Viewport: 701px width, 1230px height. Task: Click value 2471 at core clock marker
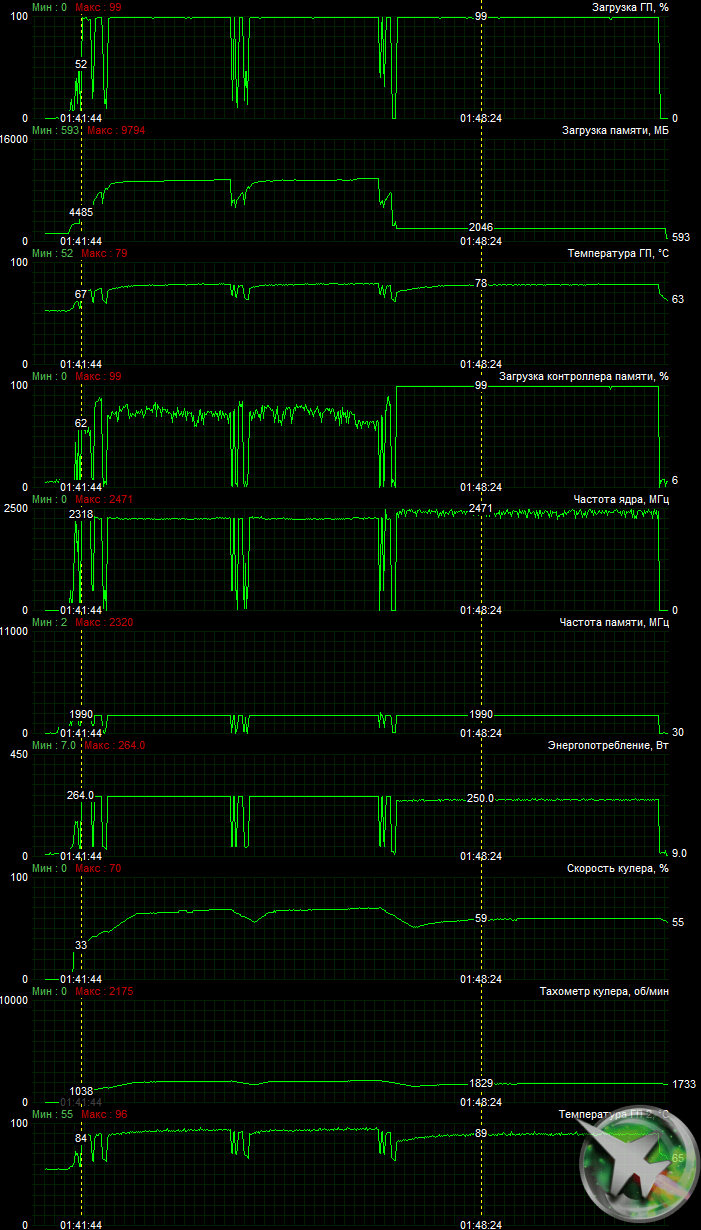pyautogui.click(x=481, y=509)
